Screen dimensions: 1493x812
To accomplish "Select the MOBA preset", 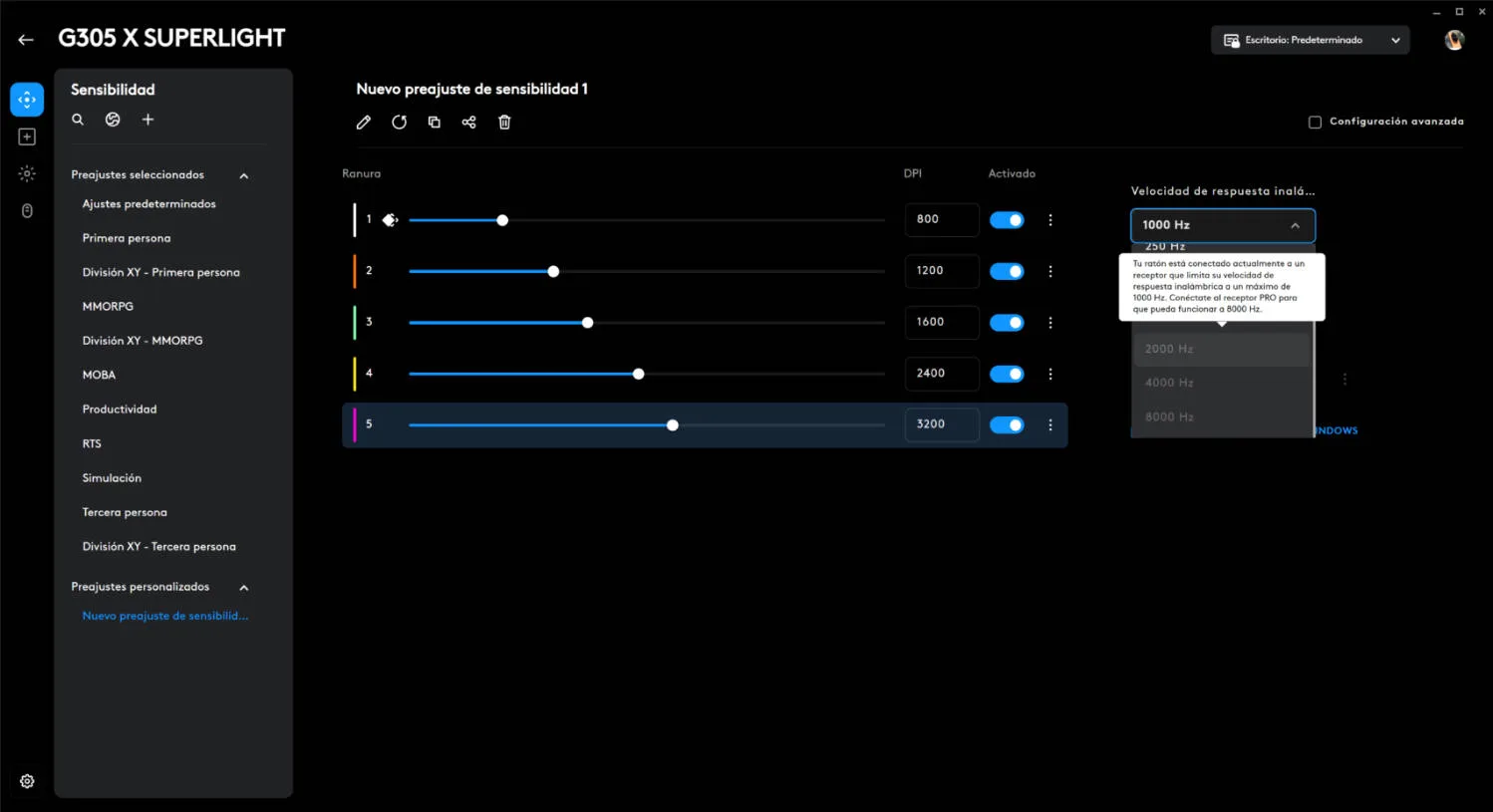I will (99, 375).
